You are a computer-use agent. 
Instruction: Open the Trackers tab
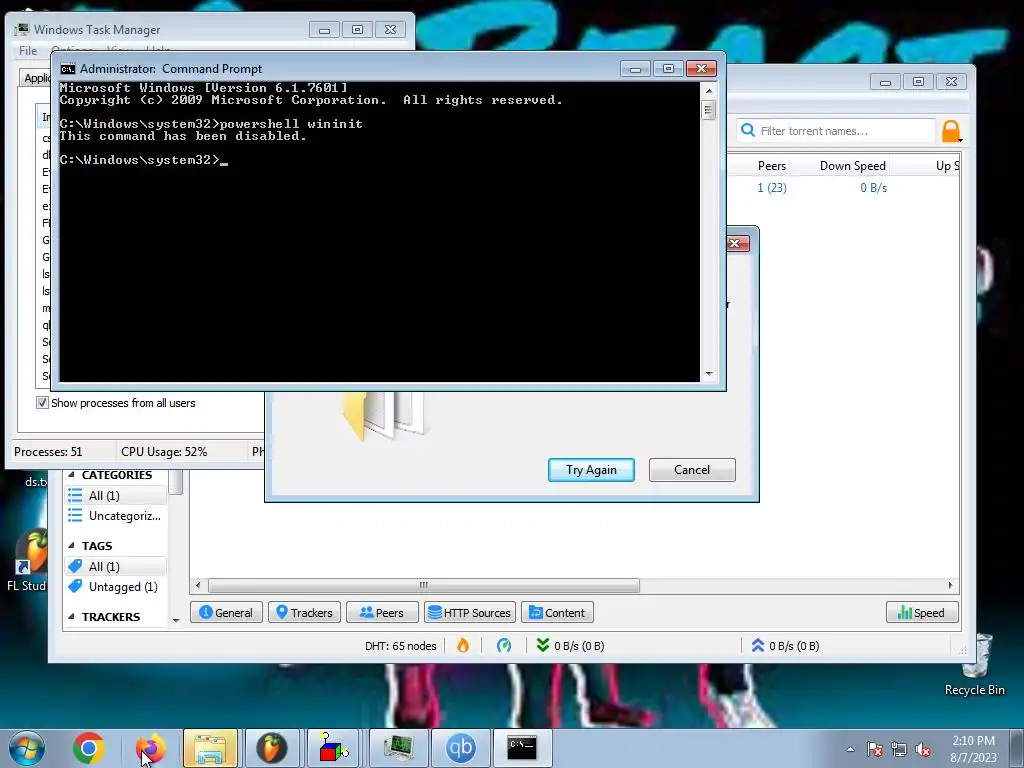304,613
